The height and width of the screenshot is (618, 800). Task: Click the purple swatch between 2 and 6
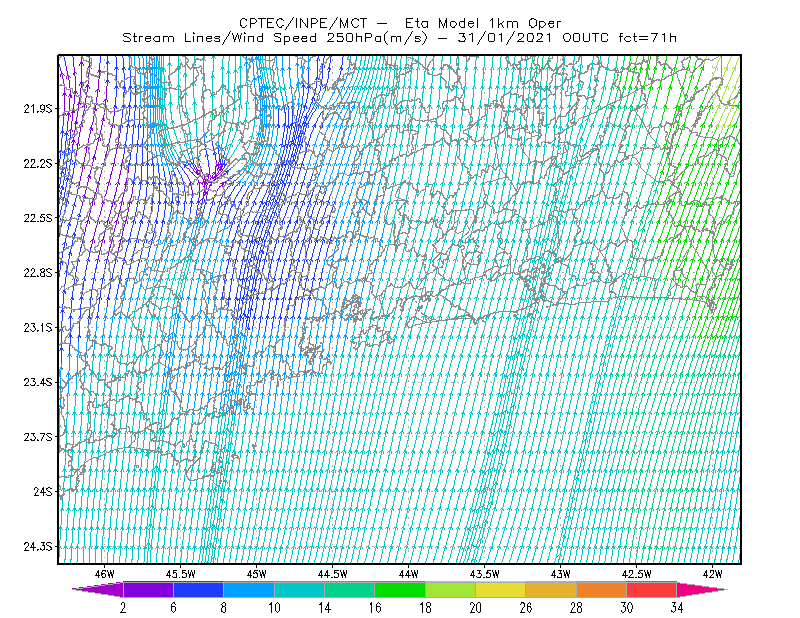[x=148, y=589]
